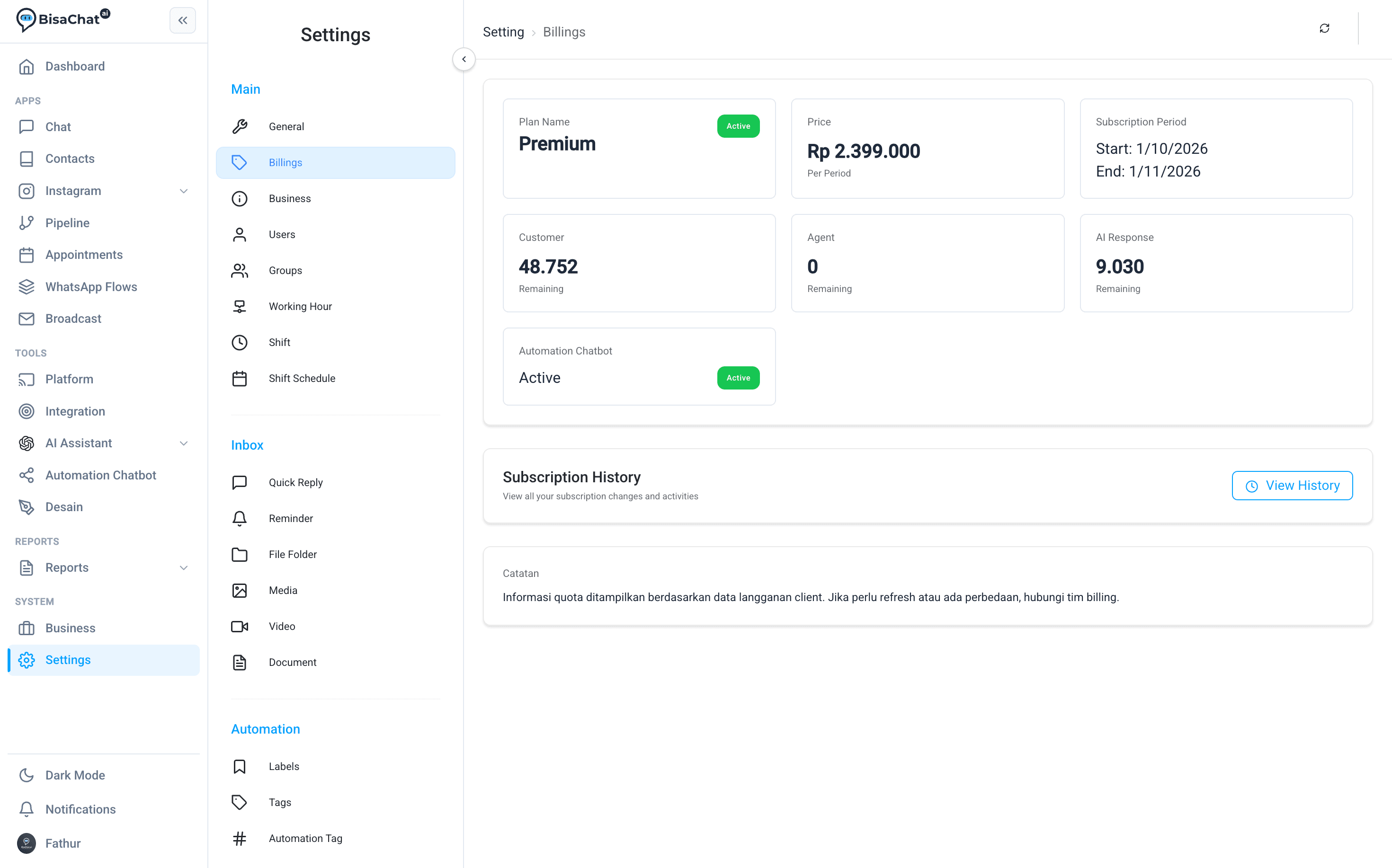Open Groups settings
Viewport: 1392px width, 868px height.
point(335,270)
